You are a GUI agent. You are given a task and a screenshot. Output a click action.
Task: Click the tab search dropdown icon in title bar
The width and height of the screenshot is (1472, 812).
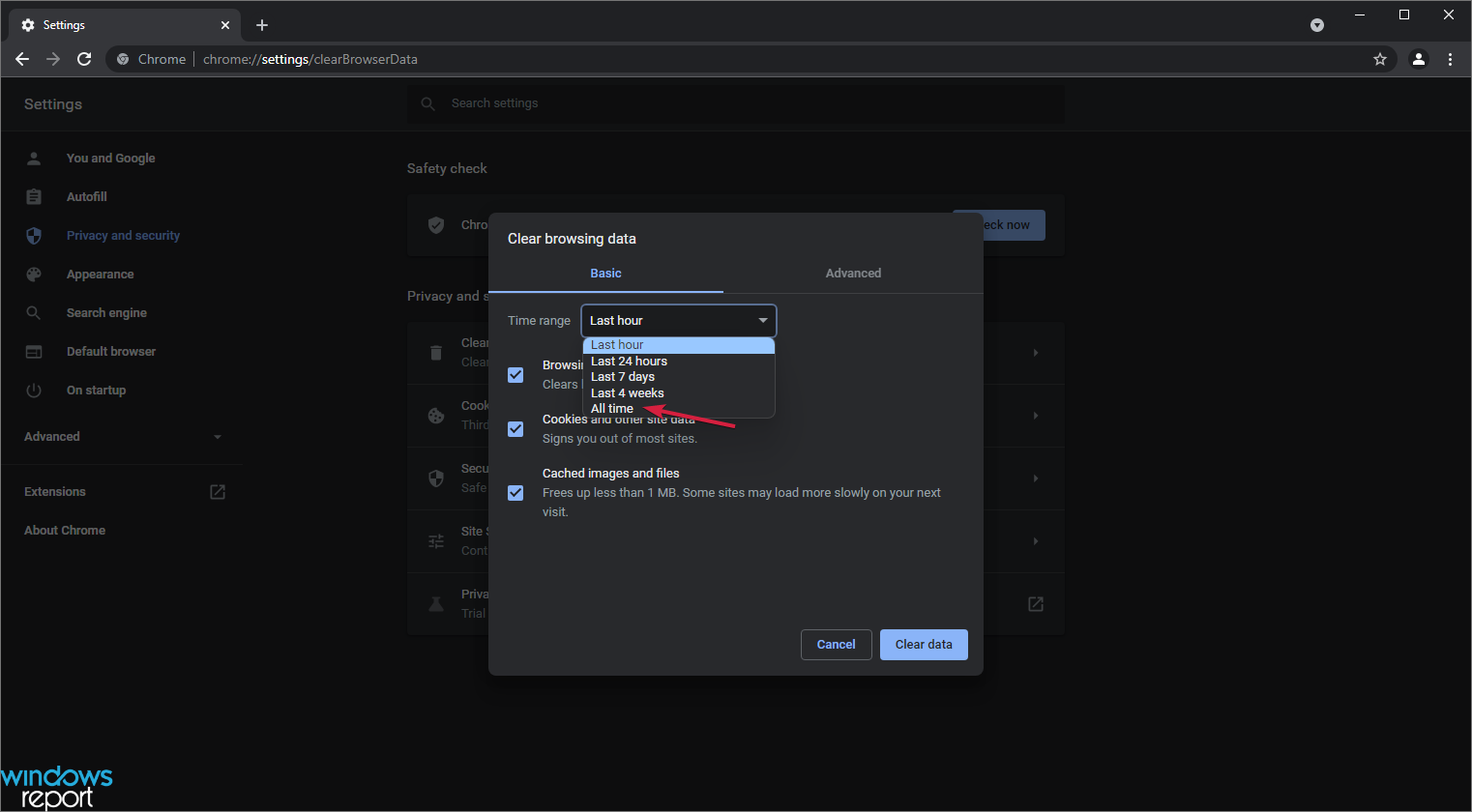1317,25
